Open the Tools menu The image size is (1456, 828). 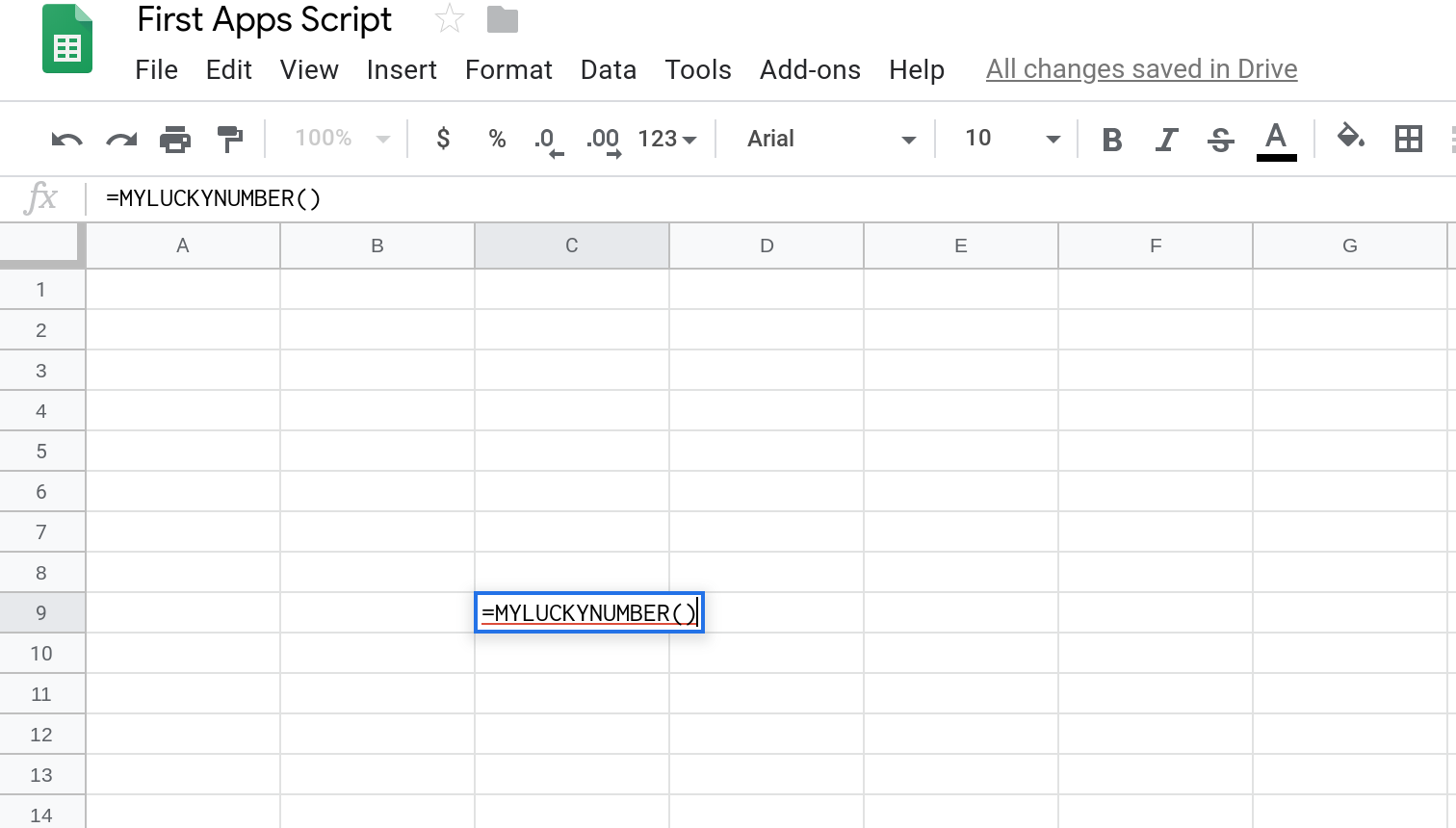point(698,69)
